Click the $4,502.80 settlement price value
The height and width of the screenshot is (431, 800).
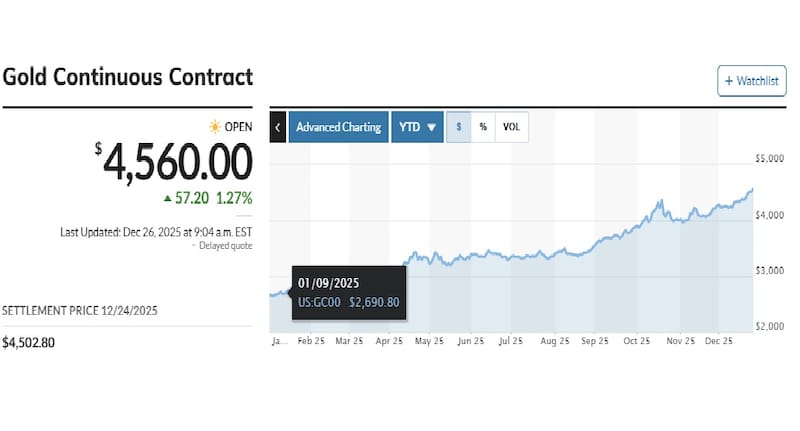click(x=31, y=343)
